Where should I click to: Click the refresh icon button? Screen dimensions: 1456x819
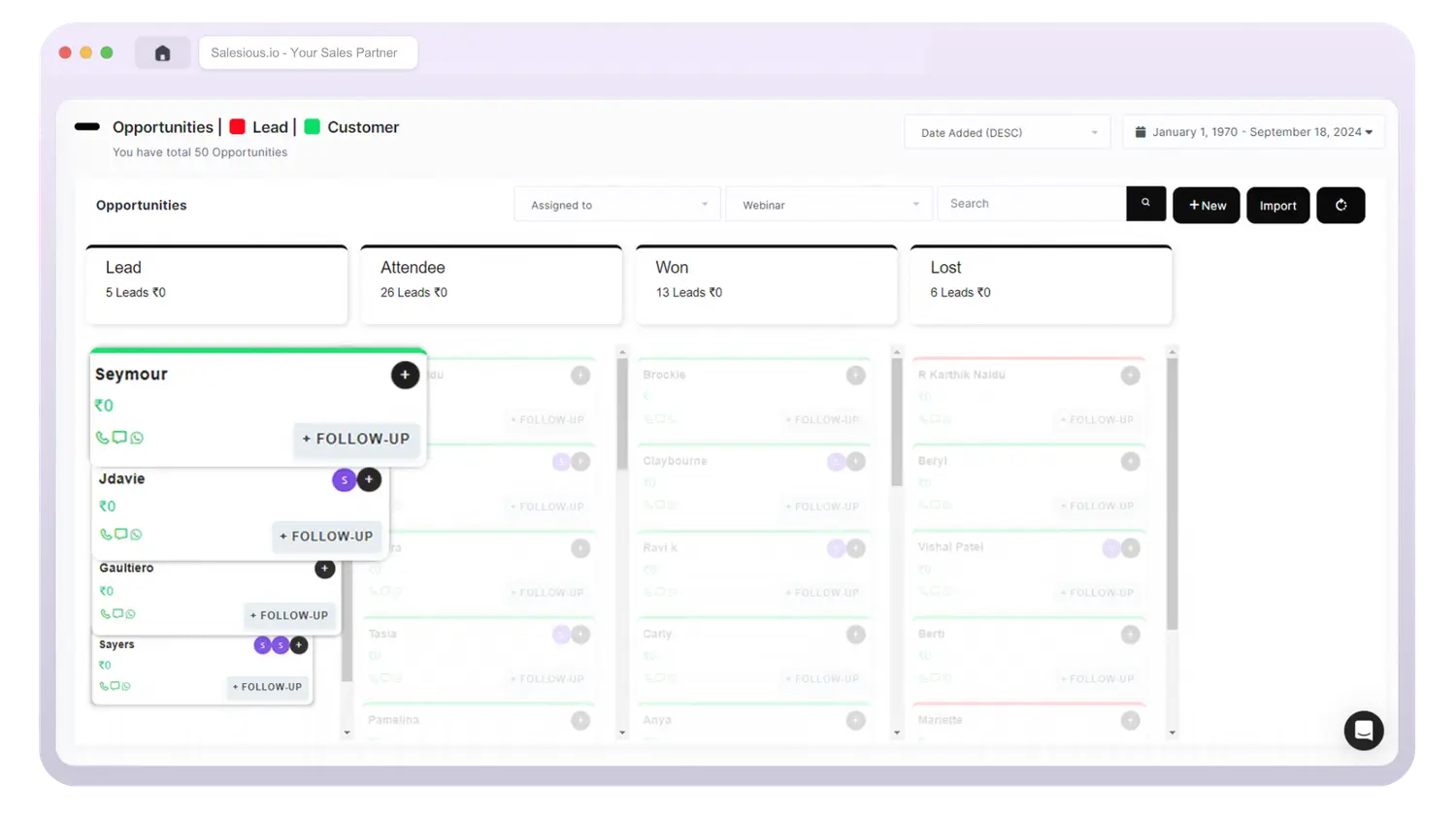1340,206
